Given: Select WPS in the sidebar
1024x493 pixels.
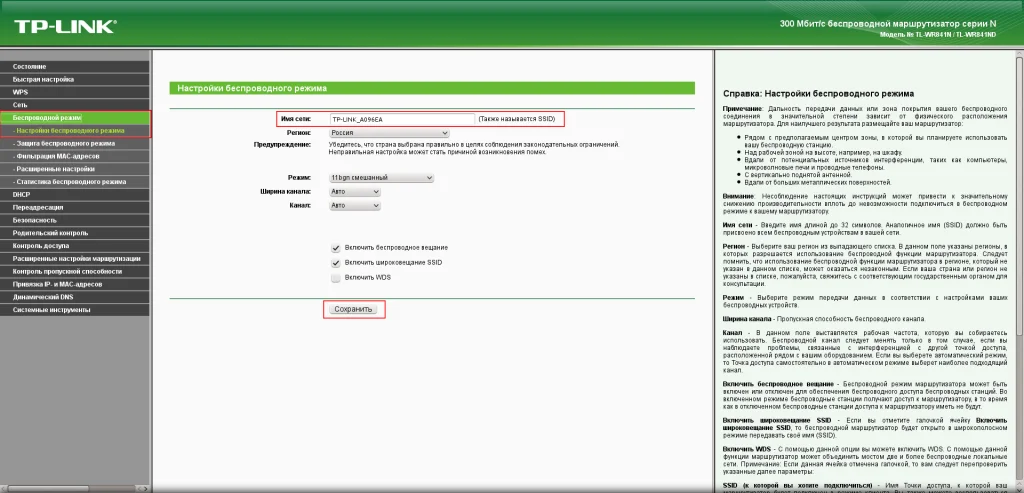Looking at the screenshot, I should click(74, 92).
